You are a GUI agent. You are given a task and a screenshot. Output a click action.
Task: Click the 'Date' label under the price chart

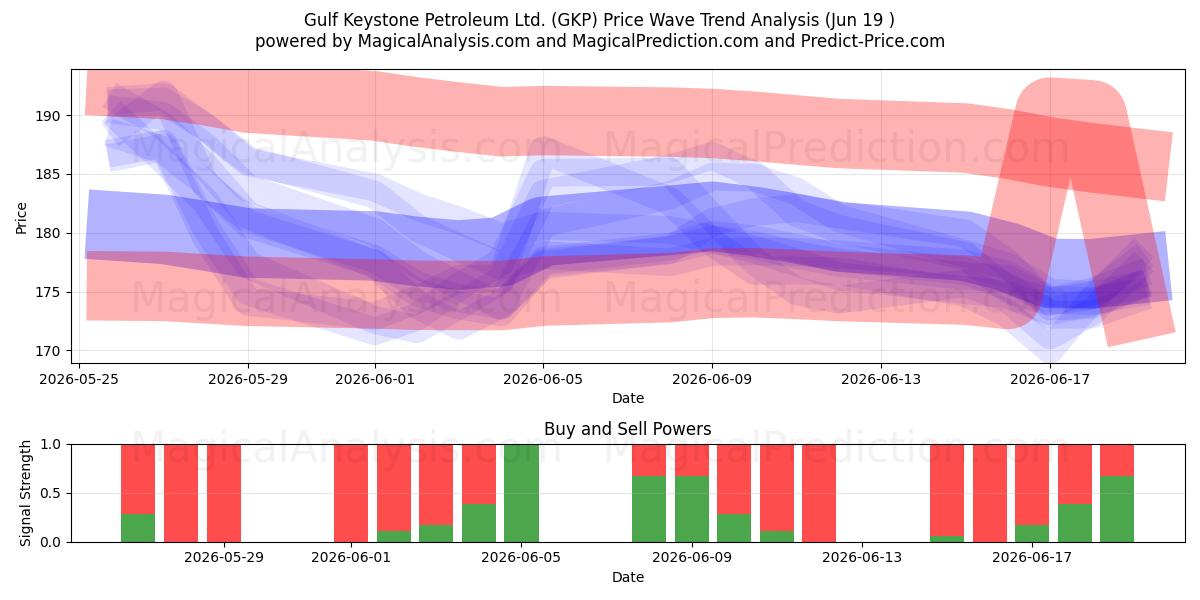pos(628,398)
